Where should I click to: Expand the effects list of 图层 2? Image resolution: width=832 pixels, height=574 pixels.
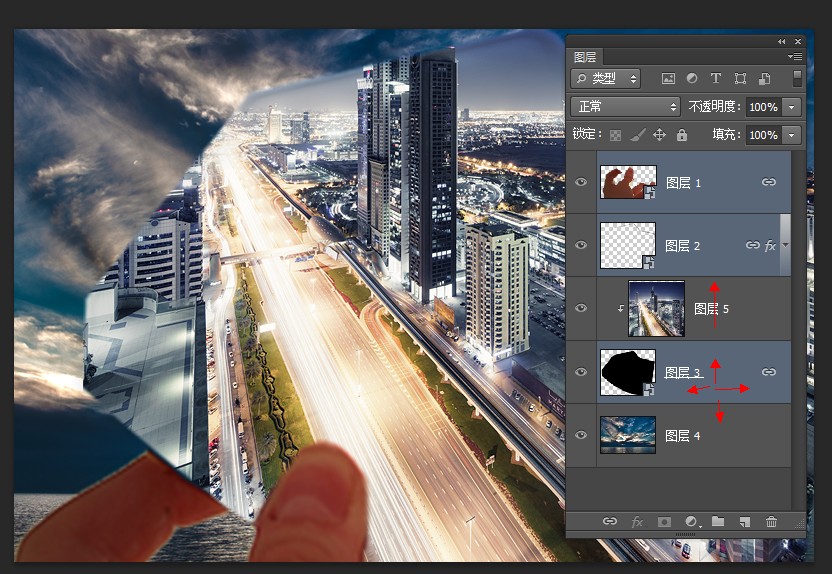pos(785,245)
